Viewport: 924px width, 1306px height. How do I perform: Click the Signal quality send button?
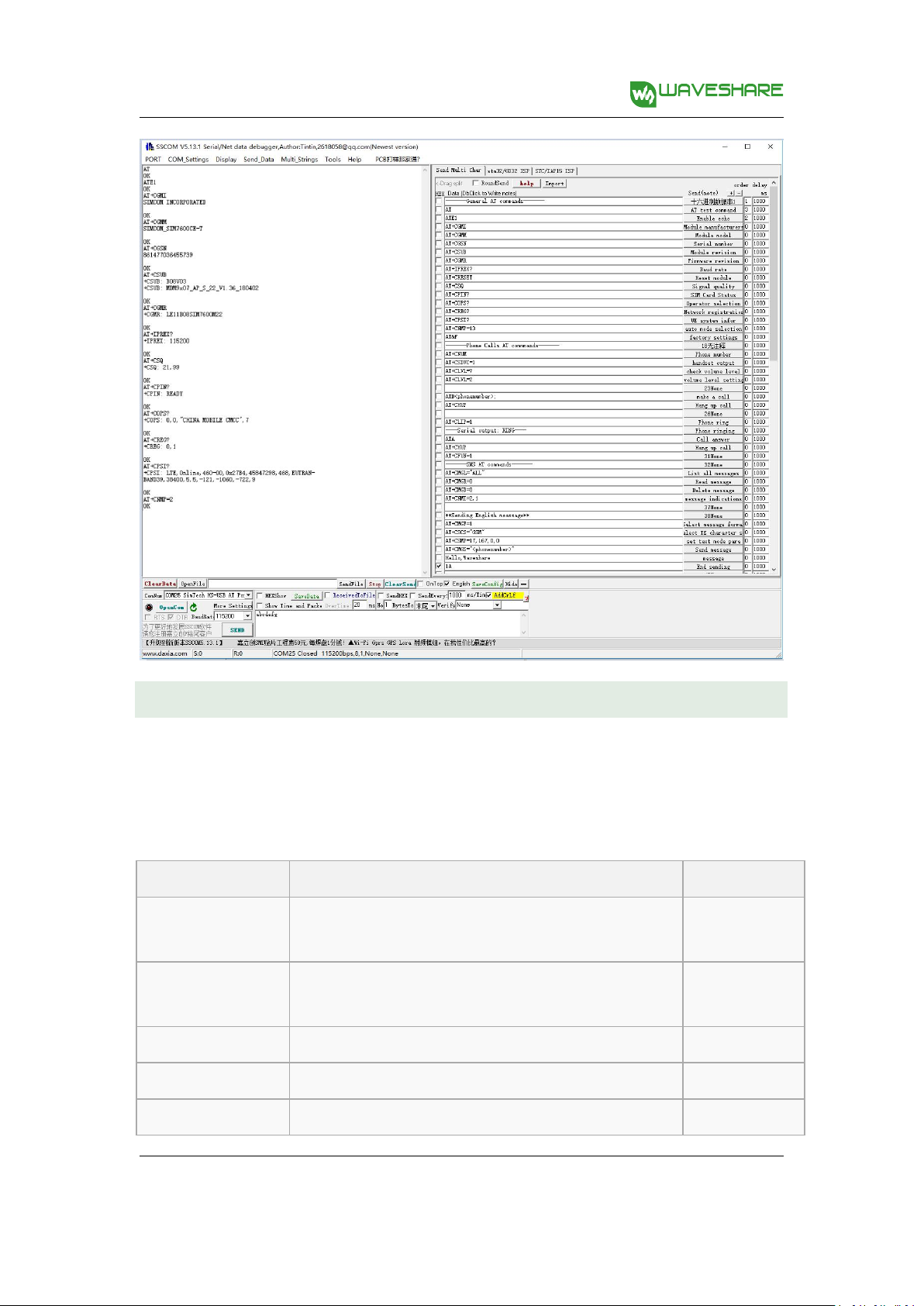coord(713,286)
